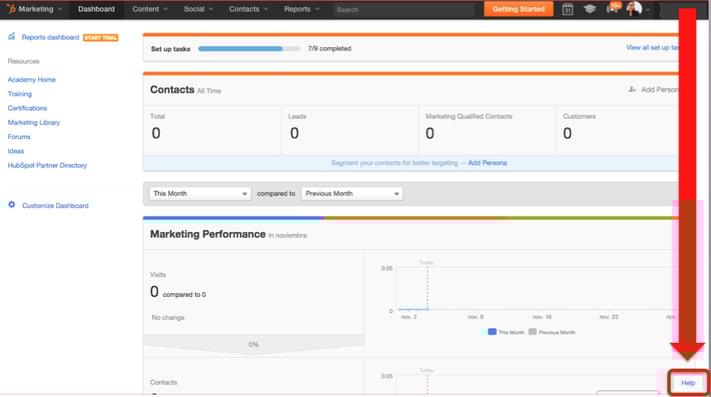Click the Customize Dashboard gear icon
The image size is (711, 397).
pyautogui.click(x=12, y=205)
